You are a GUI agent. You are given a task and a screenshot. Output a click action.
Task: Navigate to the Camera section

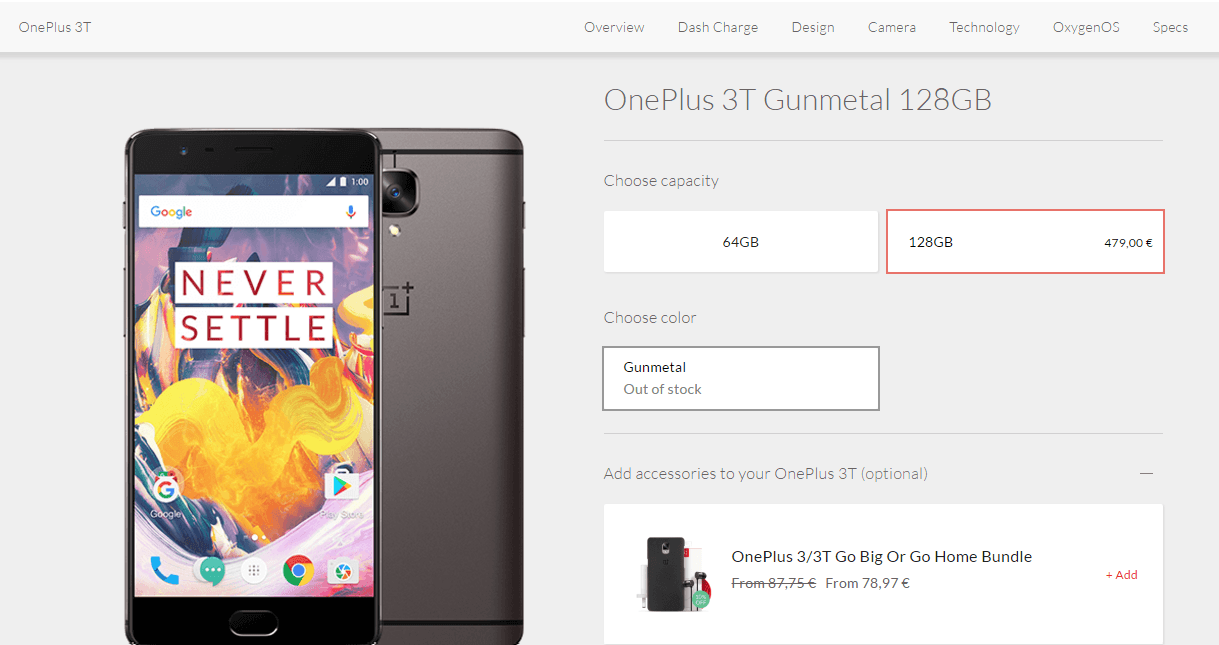(x=892, y=27)
